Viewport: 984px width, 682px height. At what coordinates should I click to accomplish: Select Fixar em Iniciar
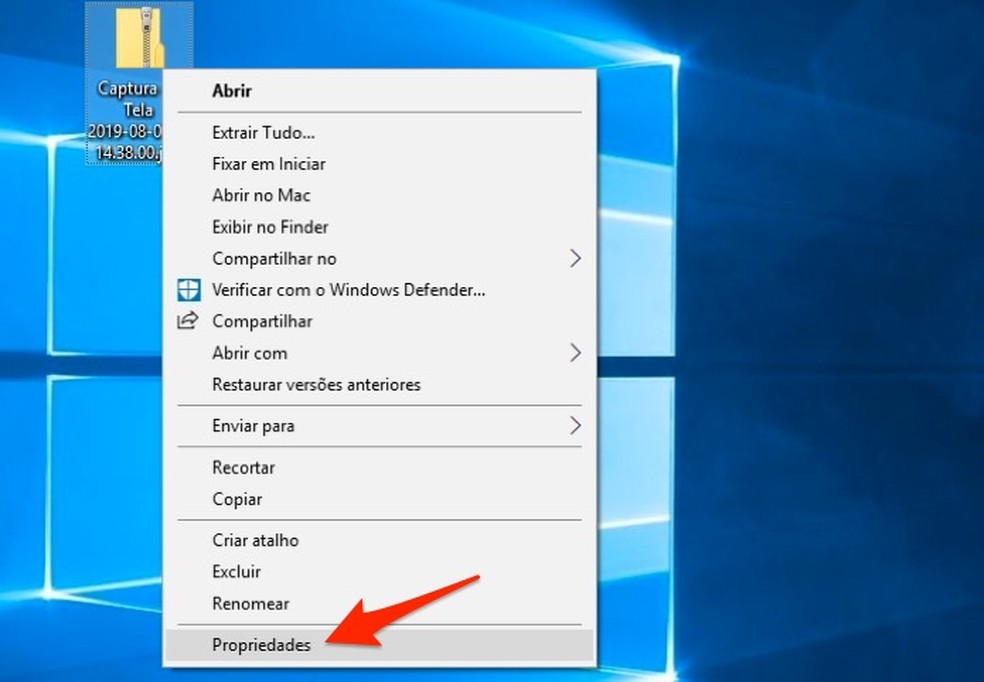pos(269,164)
